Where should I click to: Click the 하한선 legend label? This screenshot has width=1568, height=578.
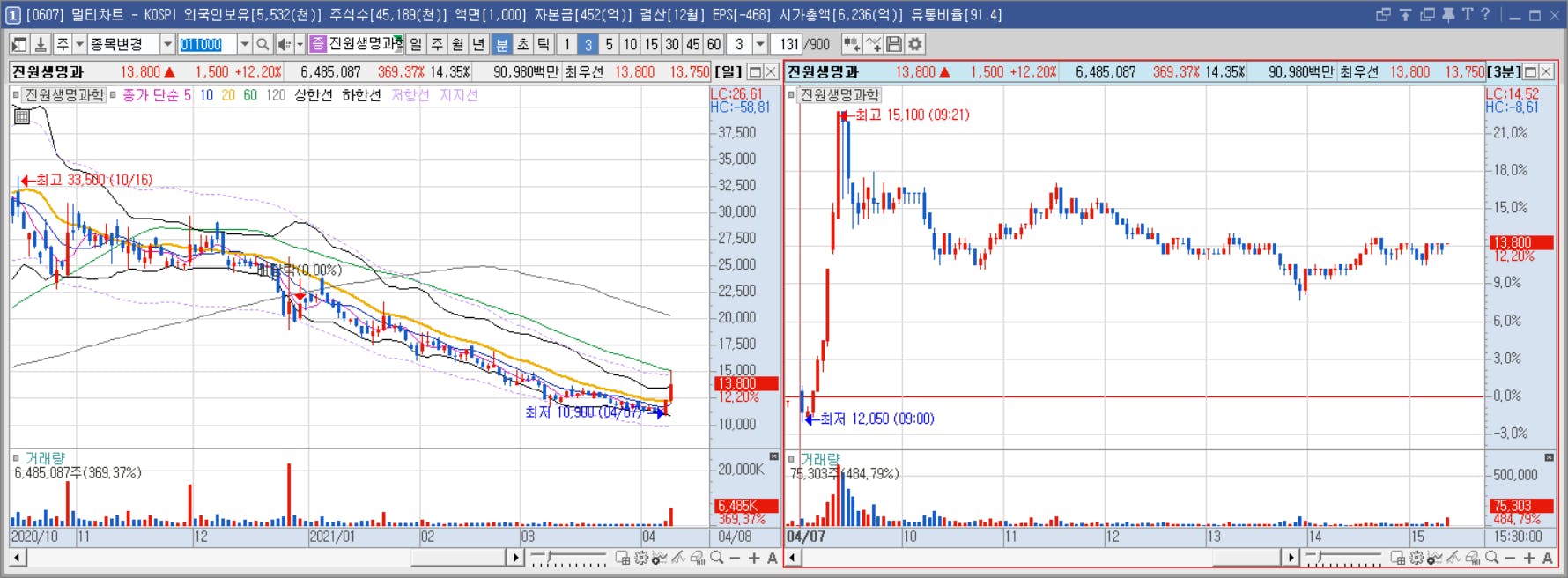click(x=361, y=95)
